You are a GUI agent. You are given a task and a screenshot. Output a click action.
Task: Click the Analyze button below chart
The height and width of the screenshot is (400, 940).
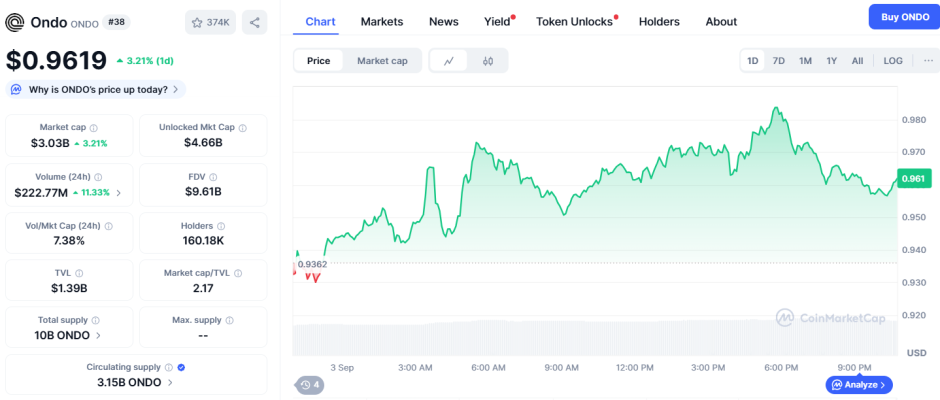859,384
